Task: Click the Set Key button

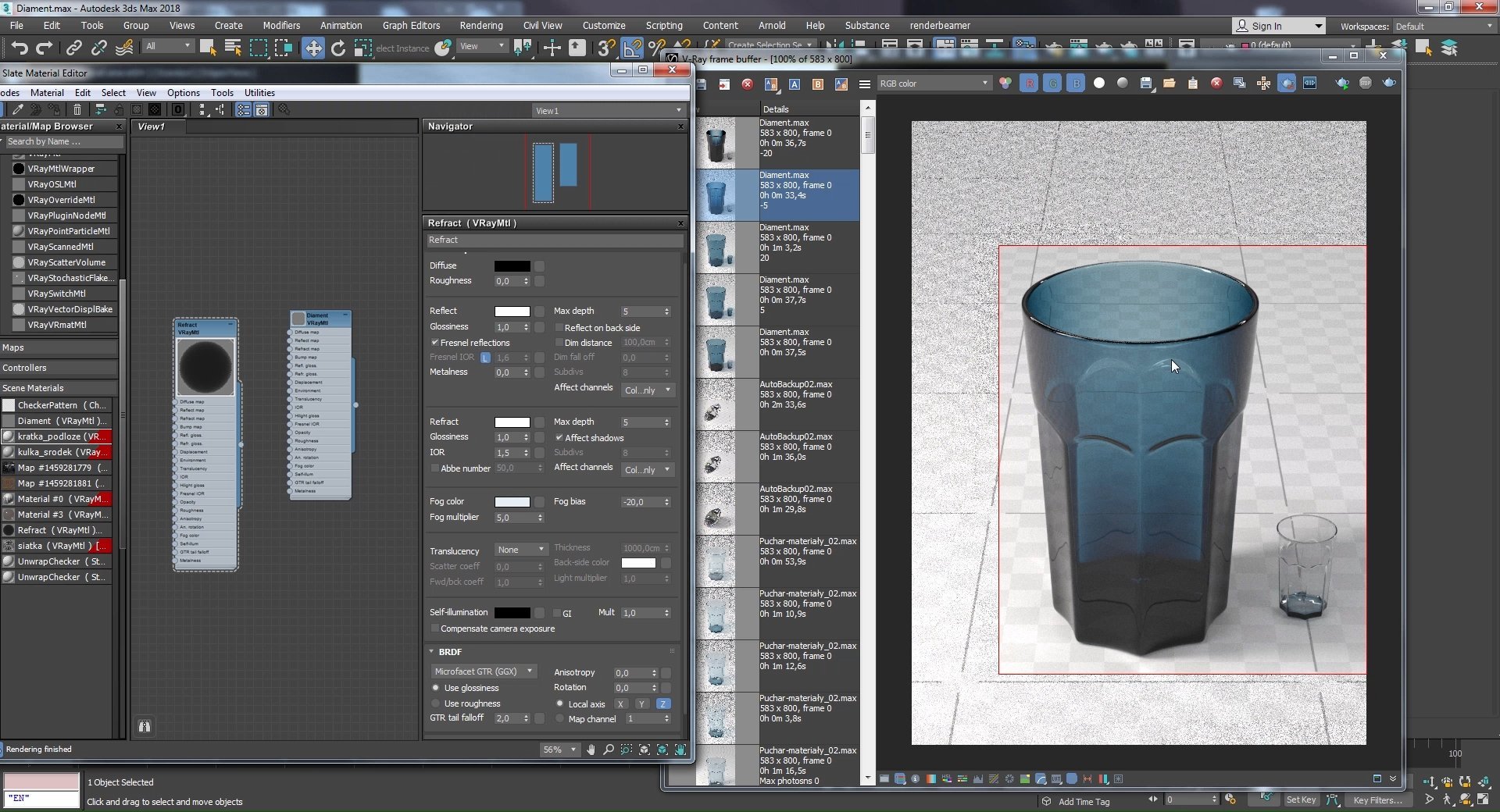Action: click(1301, 800)
